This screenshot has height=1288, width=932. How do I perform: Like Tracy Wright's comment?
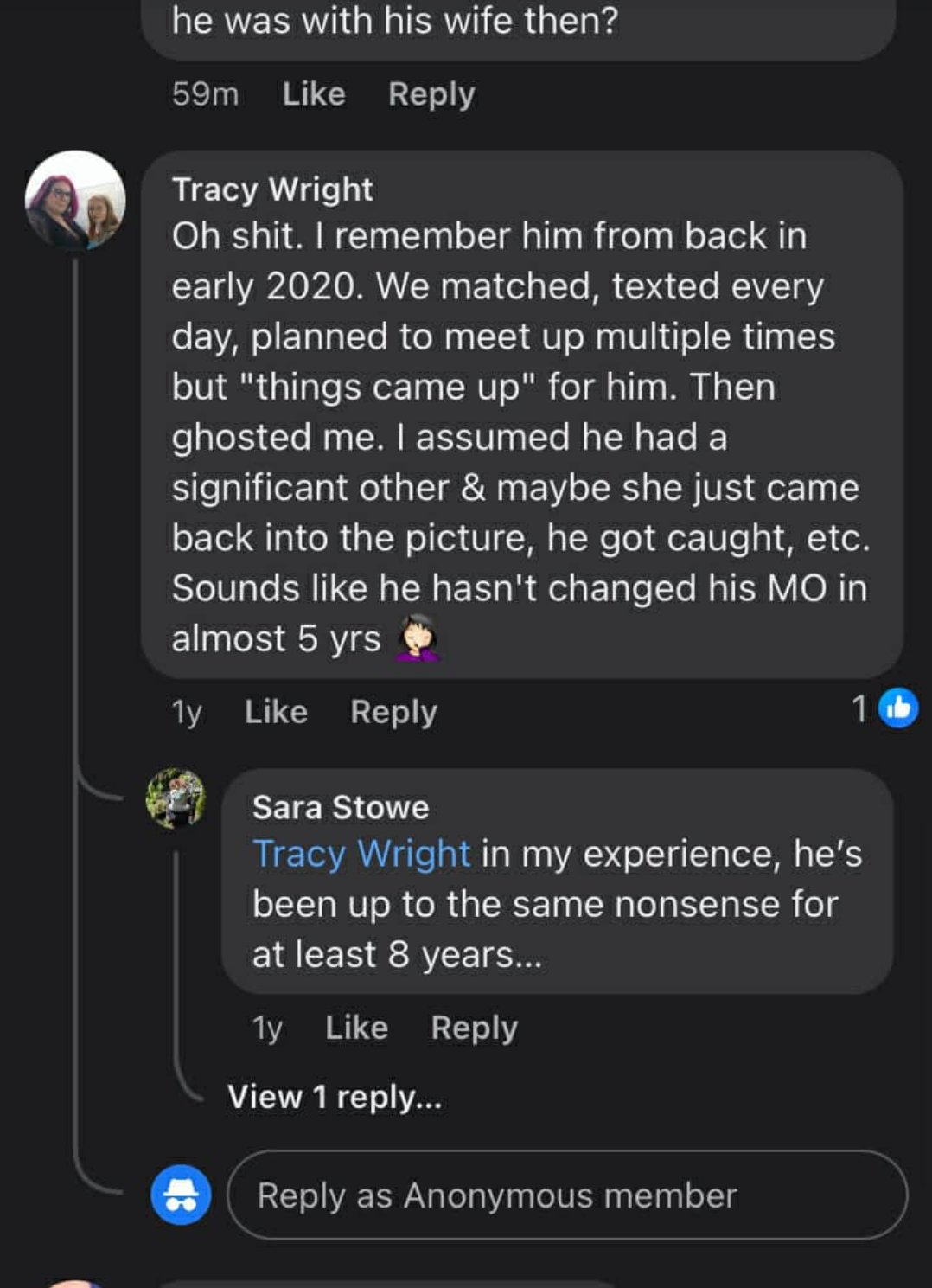[276, 711]
